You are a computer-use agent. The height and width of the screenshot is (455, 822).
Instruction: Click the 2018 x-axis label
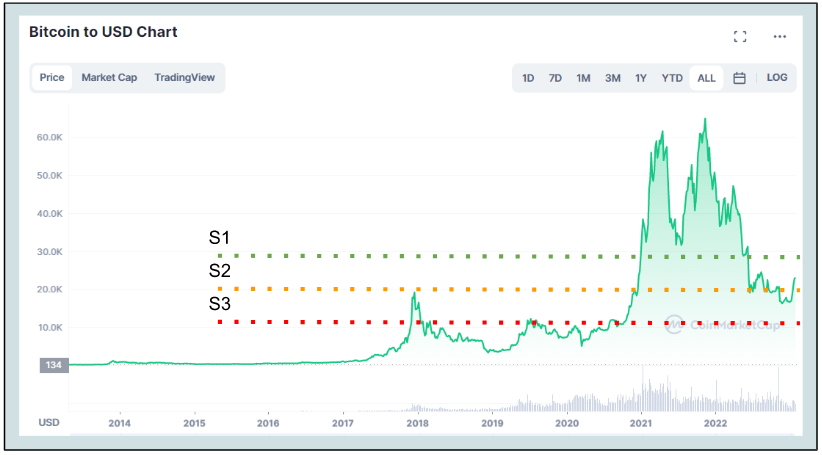[x=418, y=423]
